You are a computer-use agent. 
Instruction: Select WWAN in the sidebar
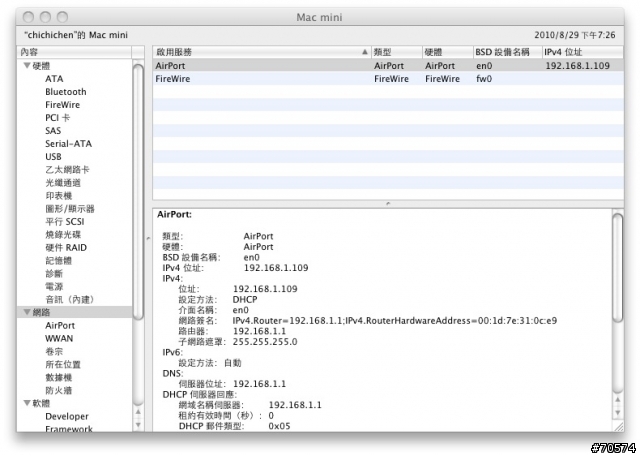[59, 339]
